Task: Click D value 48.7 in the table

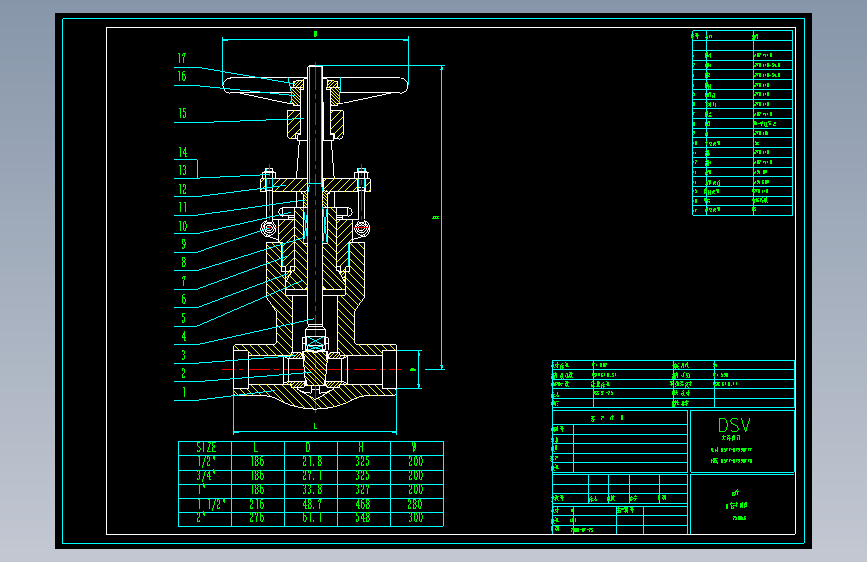Action: click(x=312, y=504)
